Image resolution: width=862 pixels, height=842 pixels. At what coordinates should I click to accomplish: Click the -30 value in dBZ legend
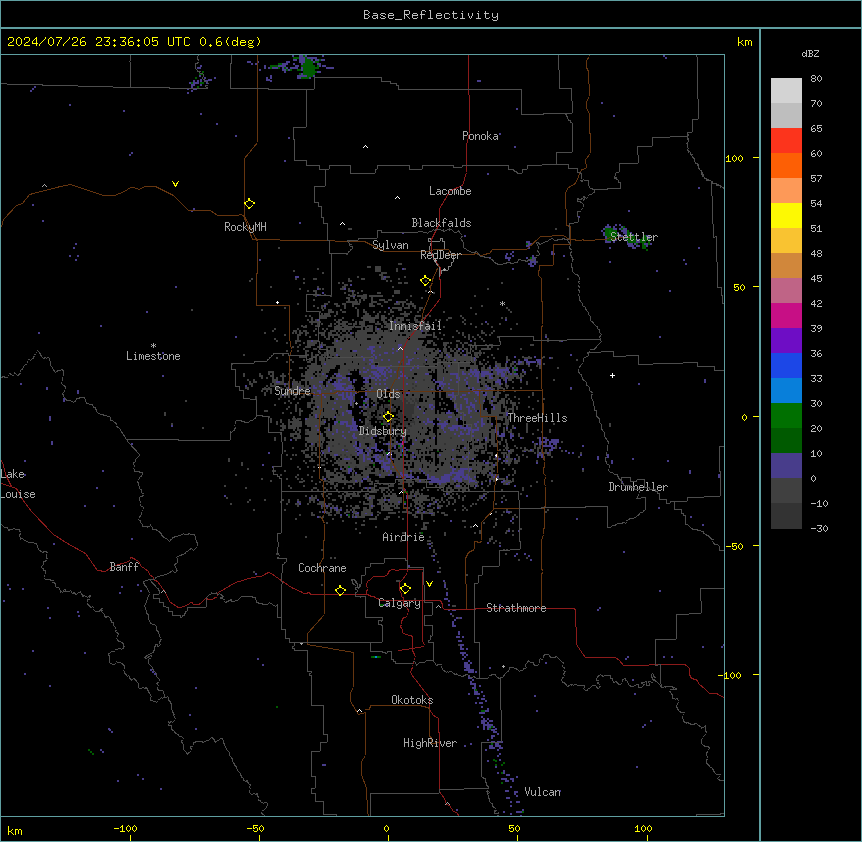pos(819,528)
